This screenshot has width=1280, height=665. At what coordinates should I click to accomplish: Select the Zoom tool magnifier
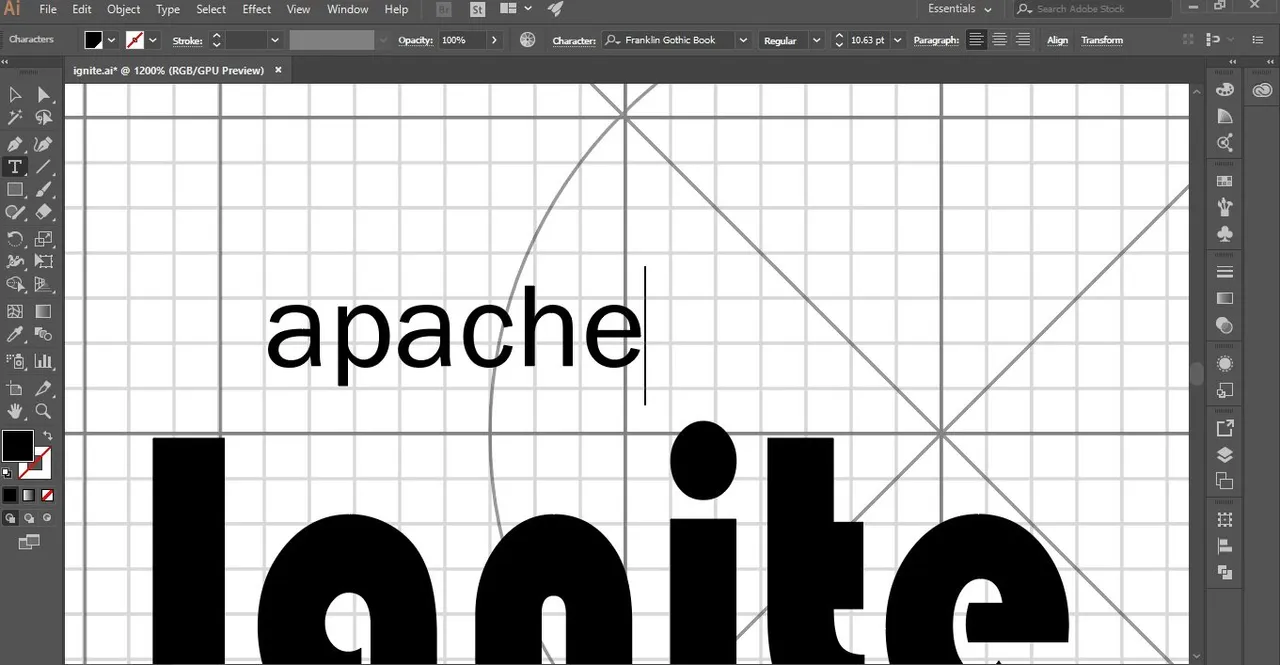pyautogui.click(x=43, y=411)
